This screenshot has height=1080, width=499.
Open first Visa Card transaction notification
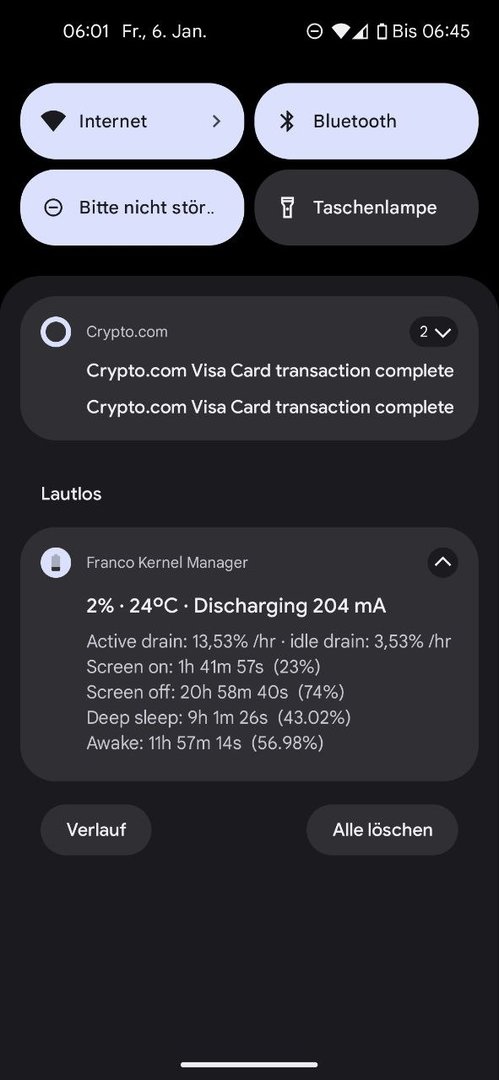(270, 371)
